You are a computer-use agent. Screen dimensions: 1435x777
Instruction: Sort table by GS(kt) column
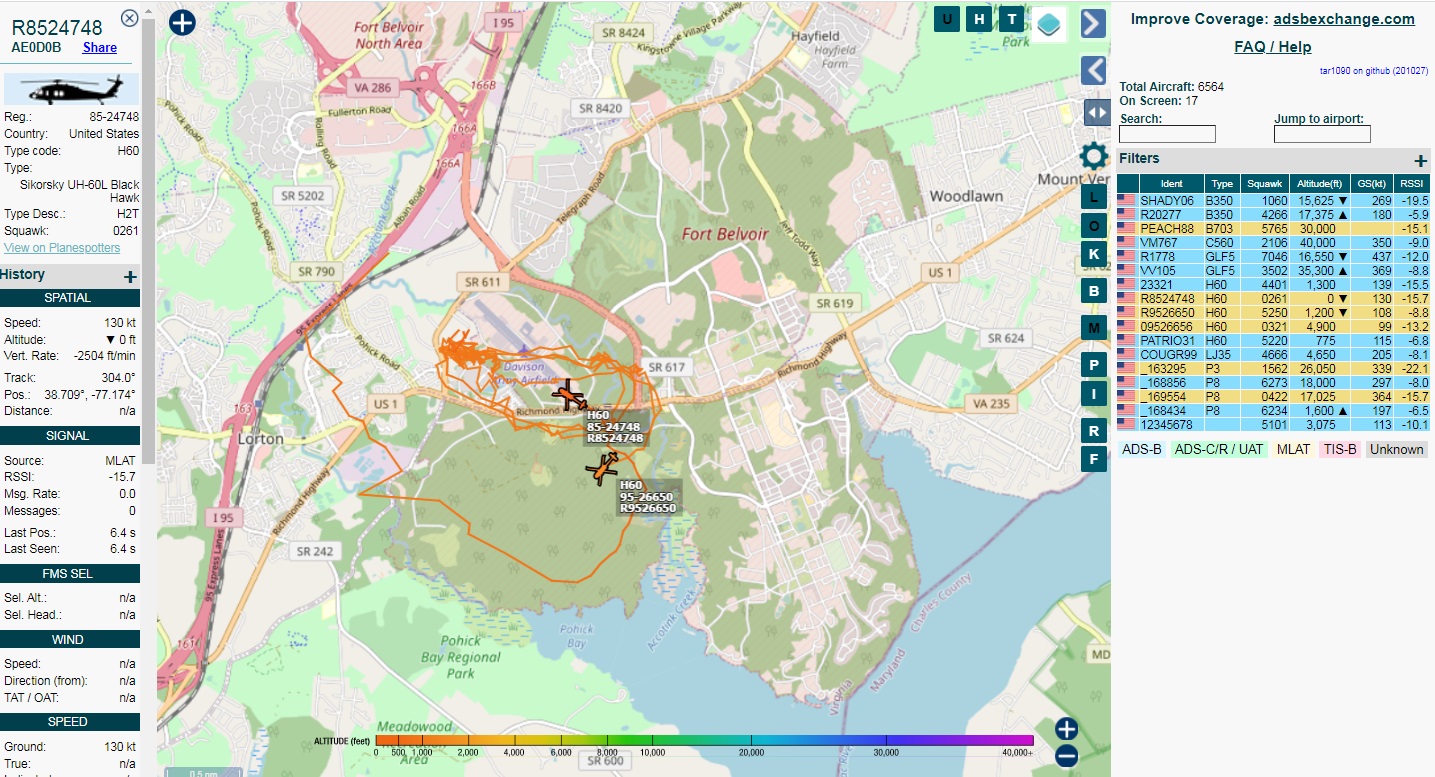pyautogui.click(x=1371, y=184)
